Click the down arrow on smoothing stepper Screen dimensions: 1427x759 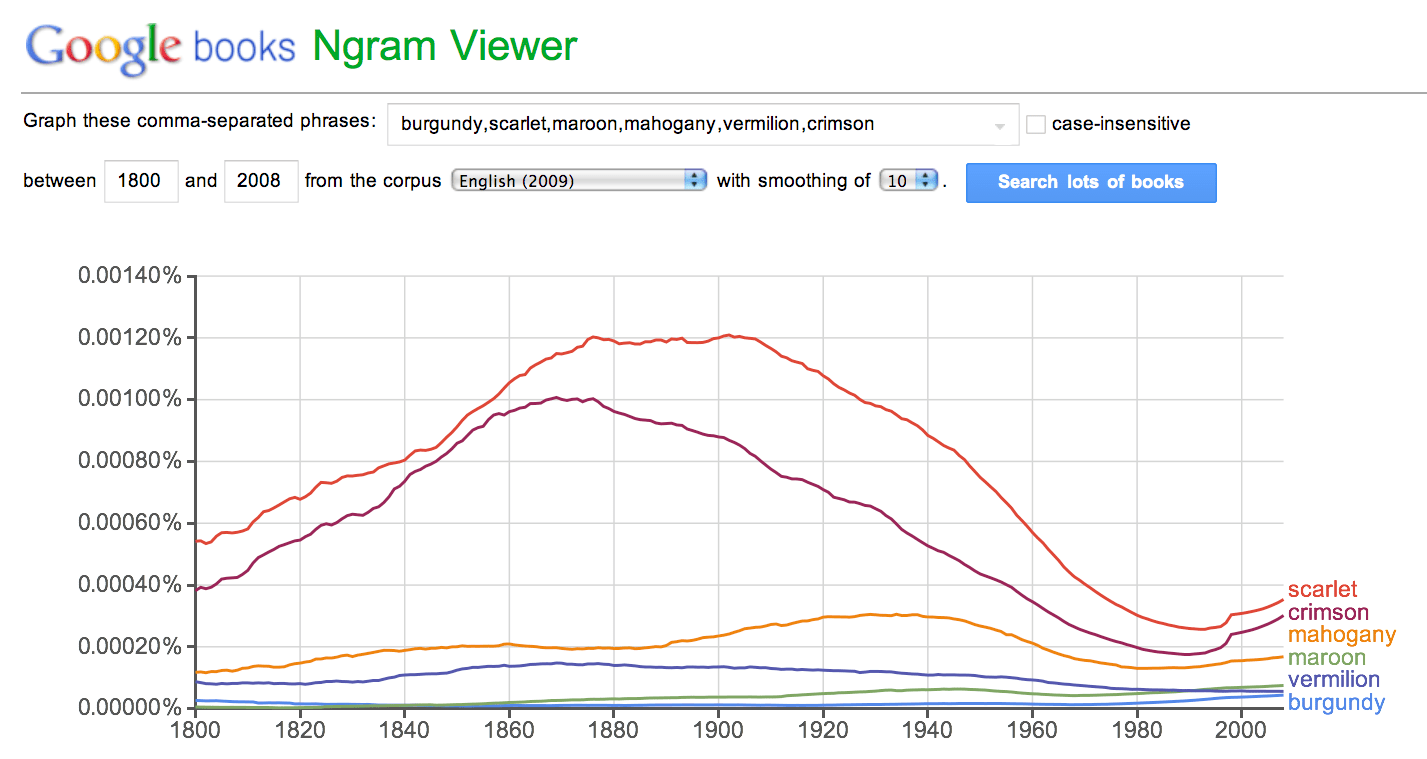[x=927, y=186]
